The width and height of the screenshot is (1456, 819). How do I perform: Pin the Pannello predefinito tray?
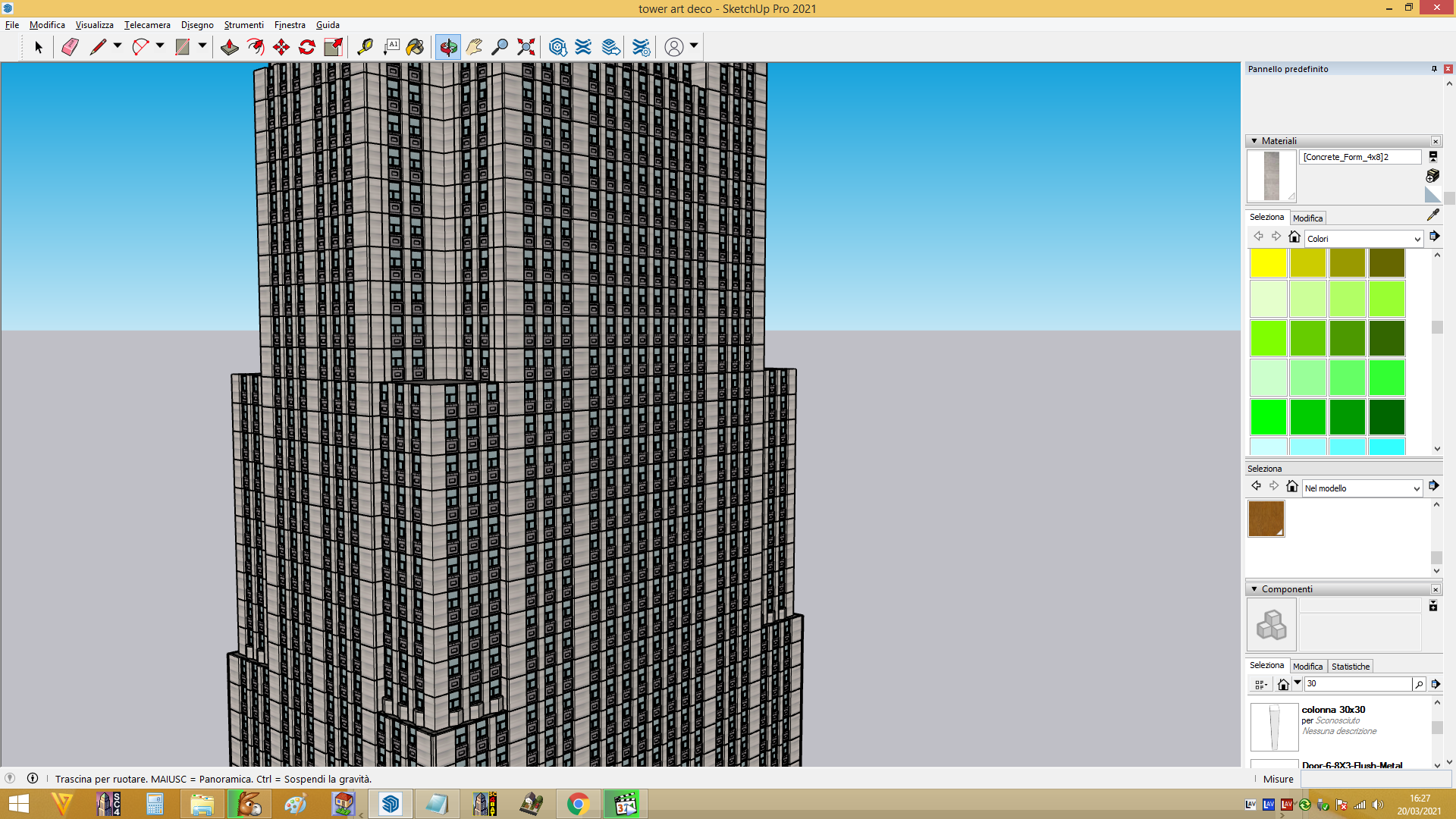(1434, 69)
